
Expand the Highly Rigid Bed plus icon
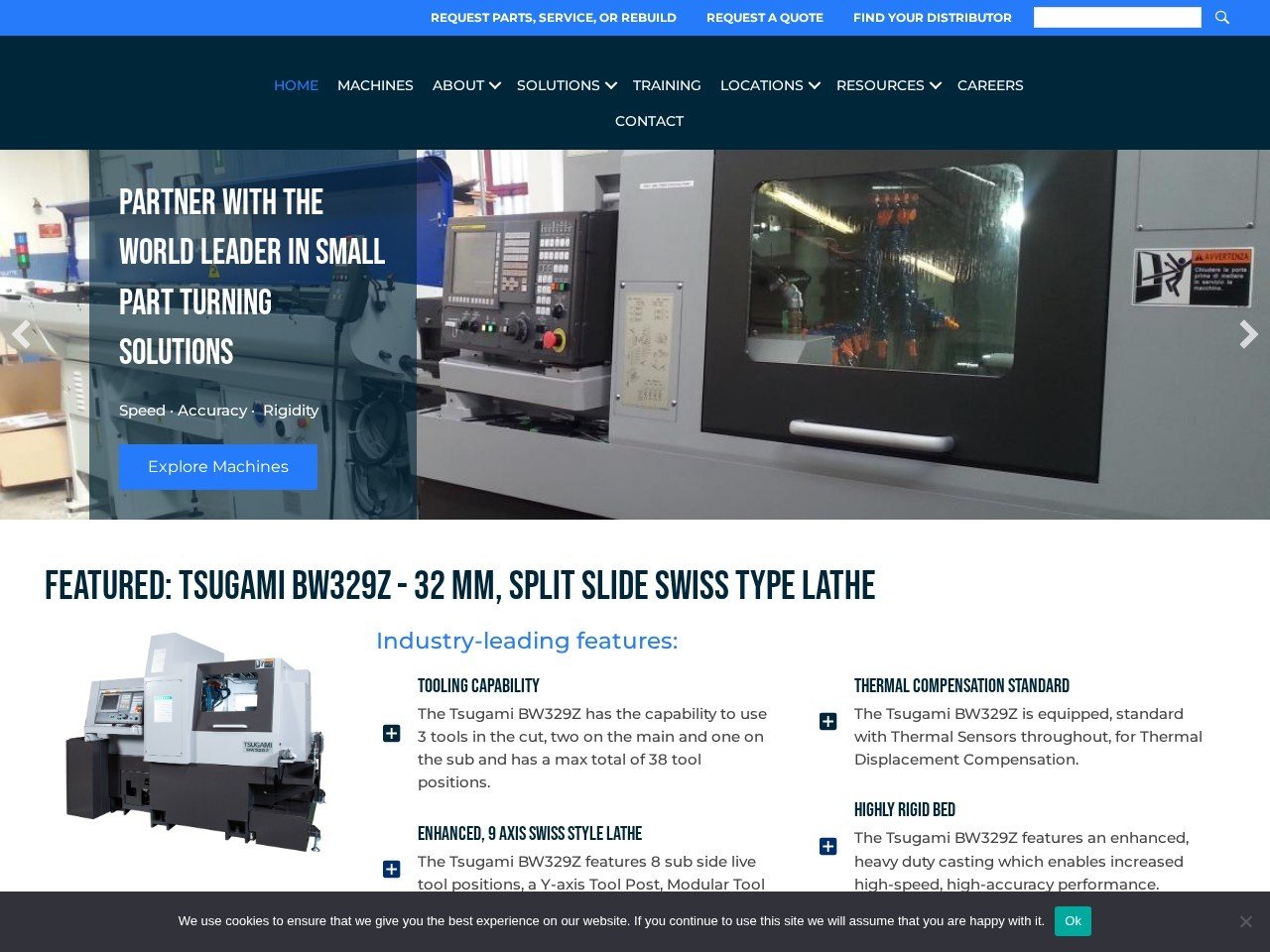[827, 846]
